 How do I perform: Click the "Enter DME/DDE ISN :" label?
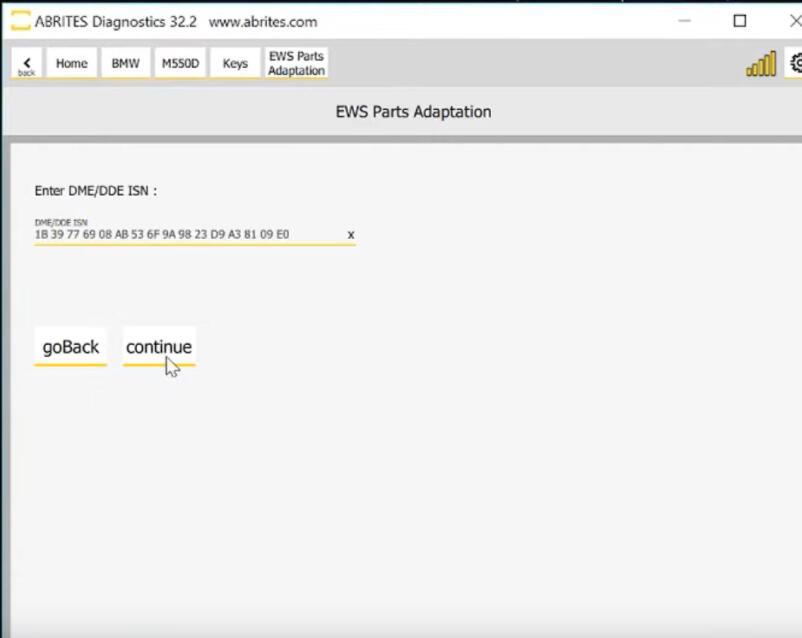[x=95, y=191]
